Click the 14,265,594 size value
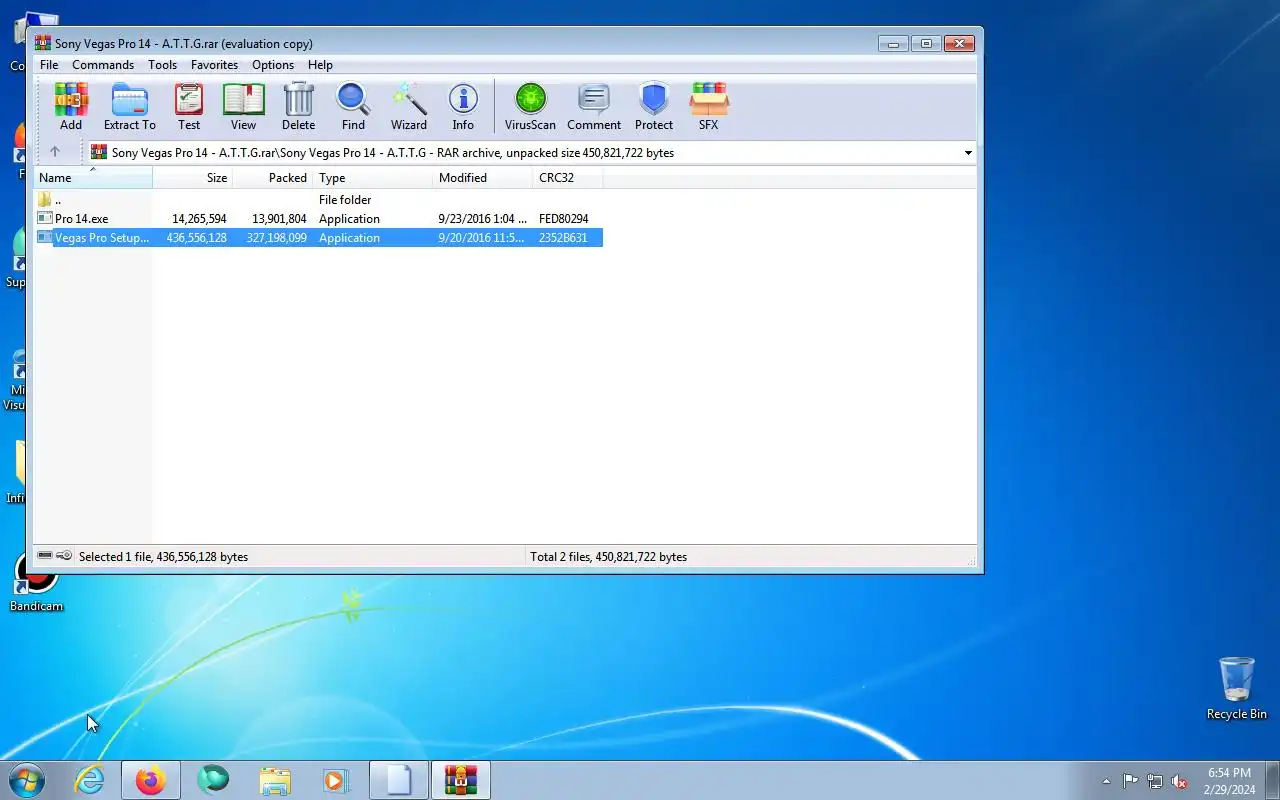 pos(199,219)
